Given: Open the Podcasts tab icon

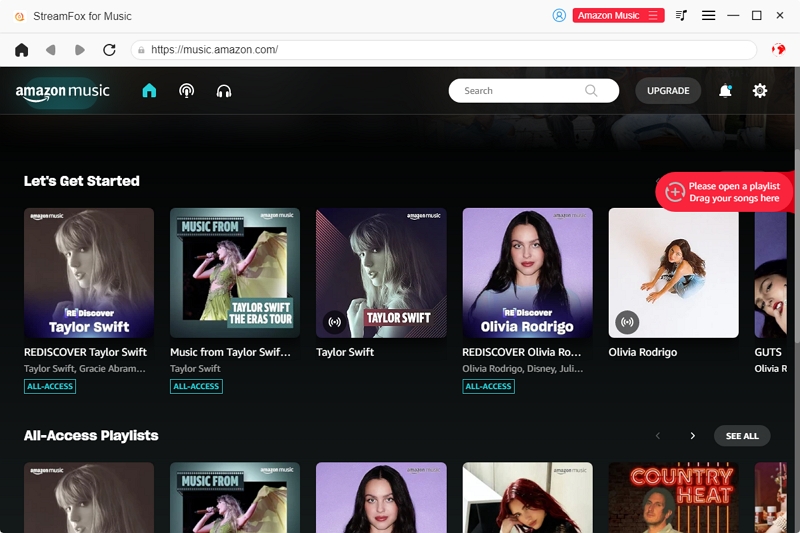Looking at the screenshot, I should pyautogui.click(x=186, y=91).
